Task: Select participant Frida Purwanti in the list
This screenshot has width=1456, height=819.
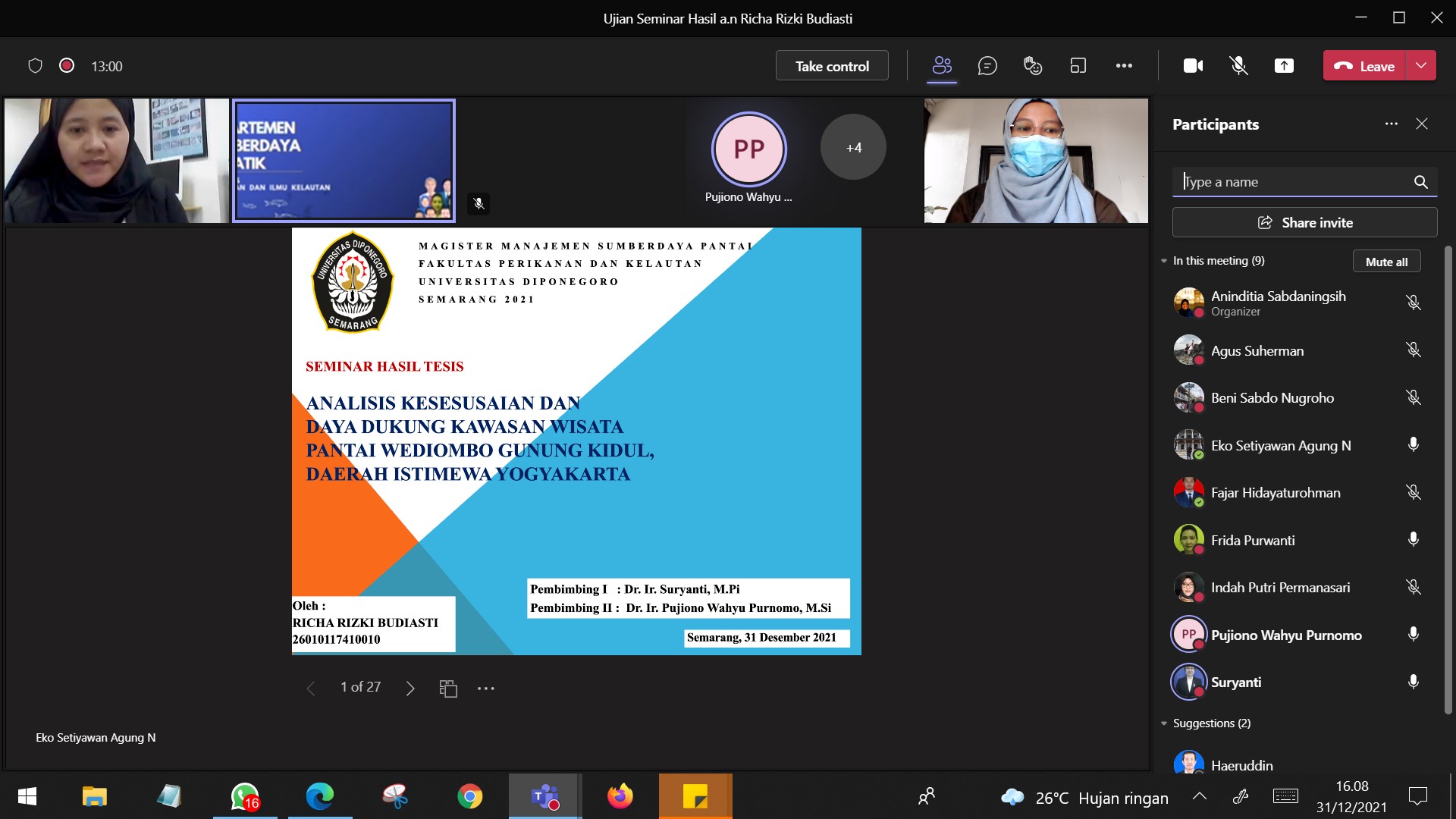Action: point(1253,540)
